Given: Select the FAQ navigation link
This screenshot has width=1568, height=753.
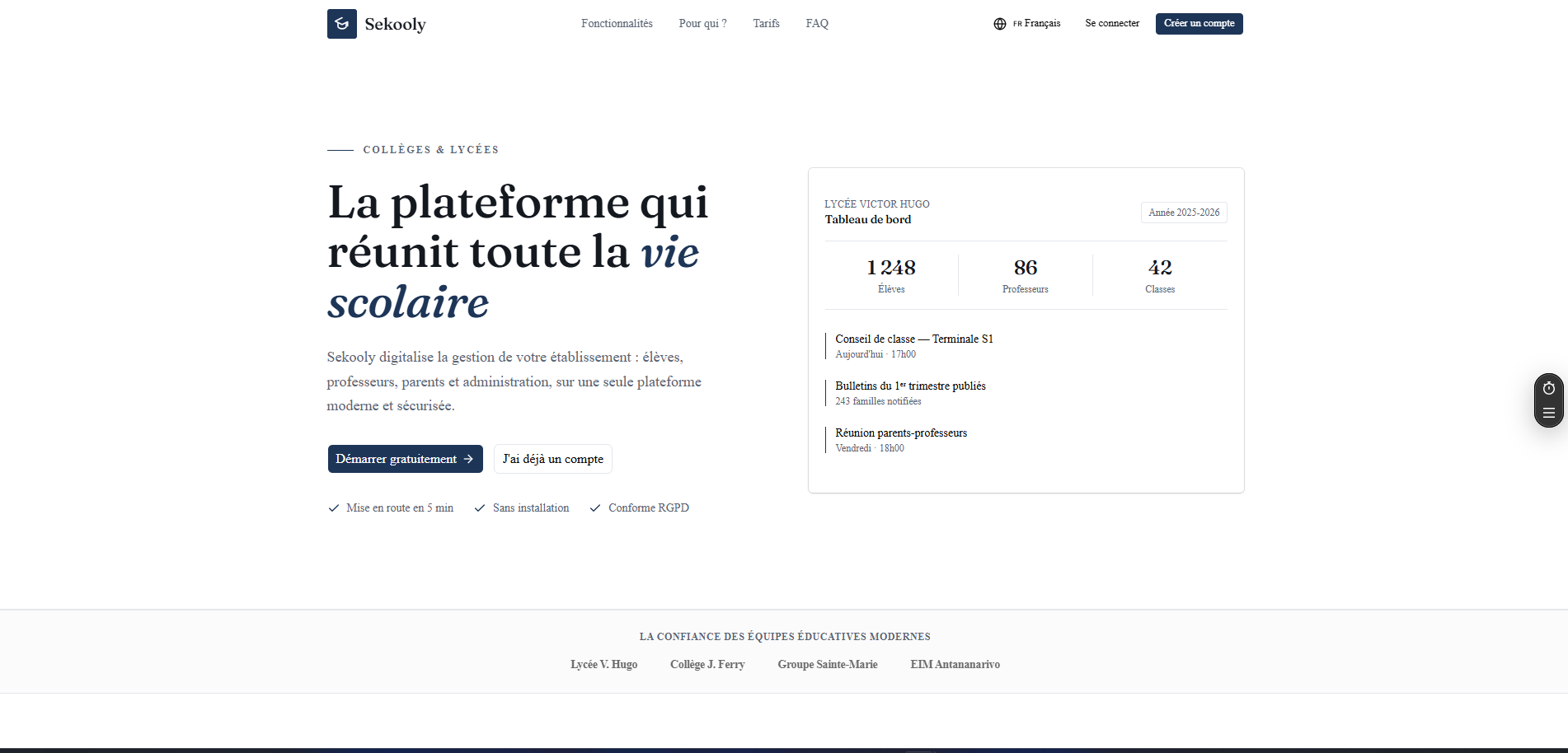Looking at the screenshot, I should pyautogui.click(x=817, y=24).
